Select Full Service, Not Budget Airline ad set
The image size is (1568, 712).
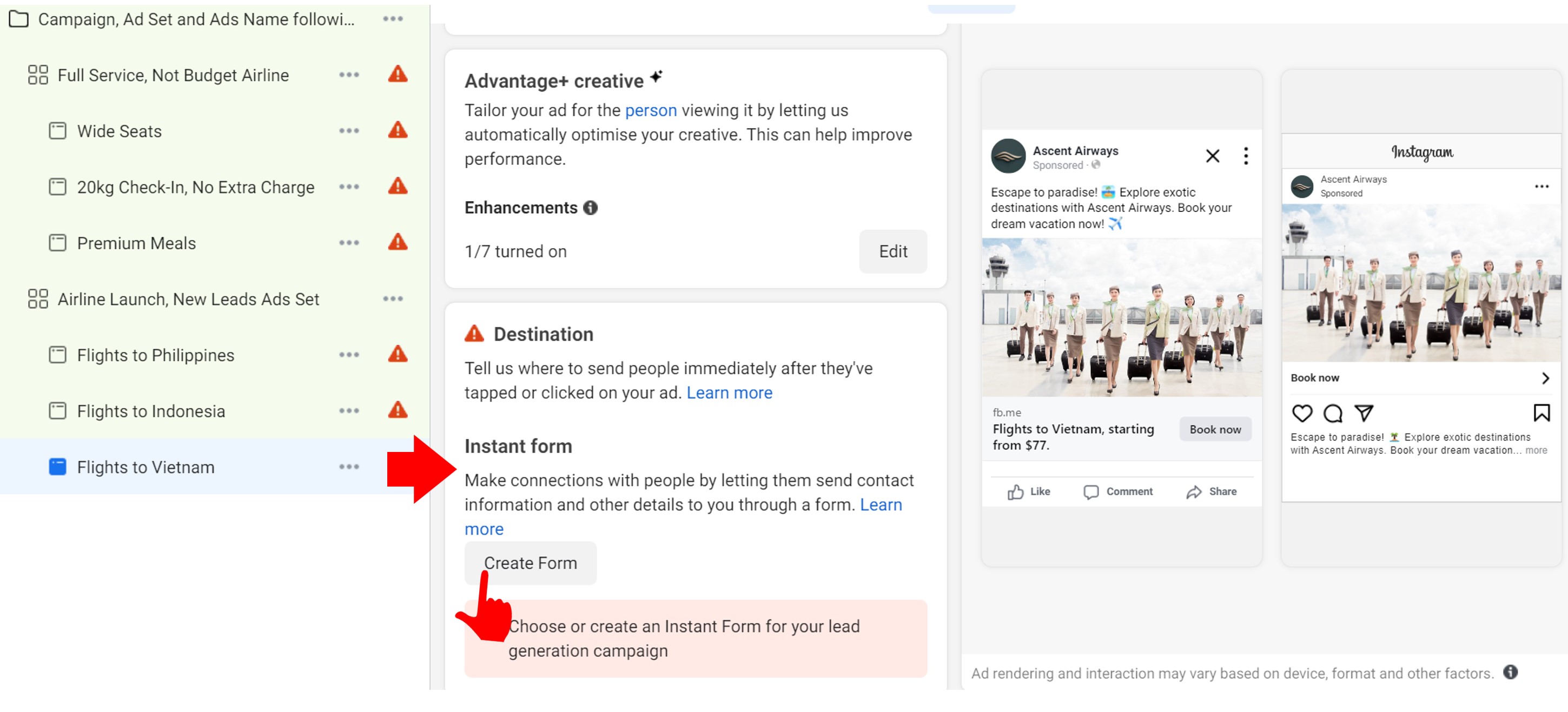173,75
